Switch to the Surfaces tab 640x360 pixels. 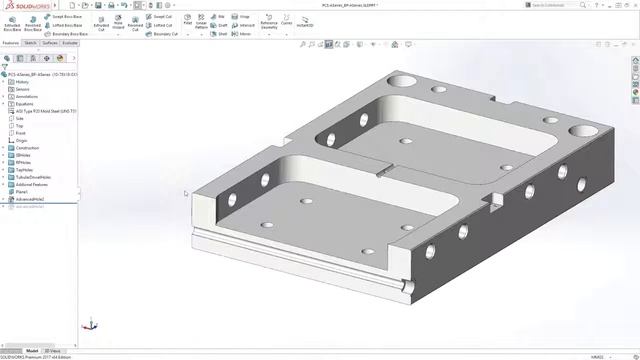[x=50, y=43]
